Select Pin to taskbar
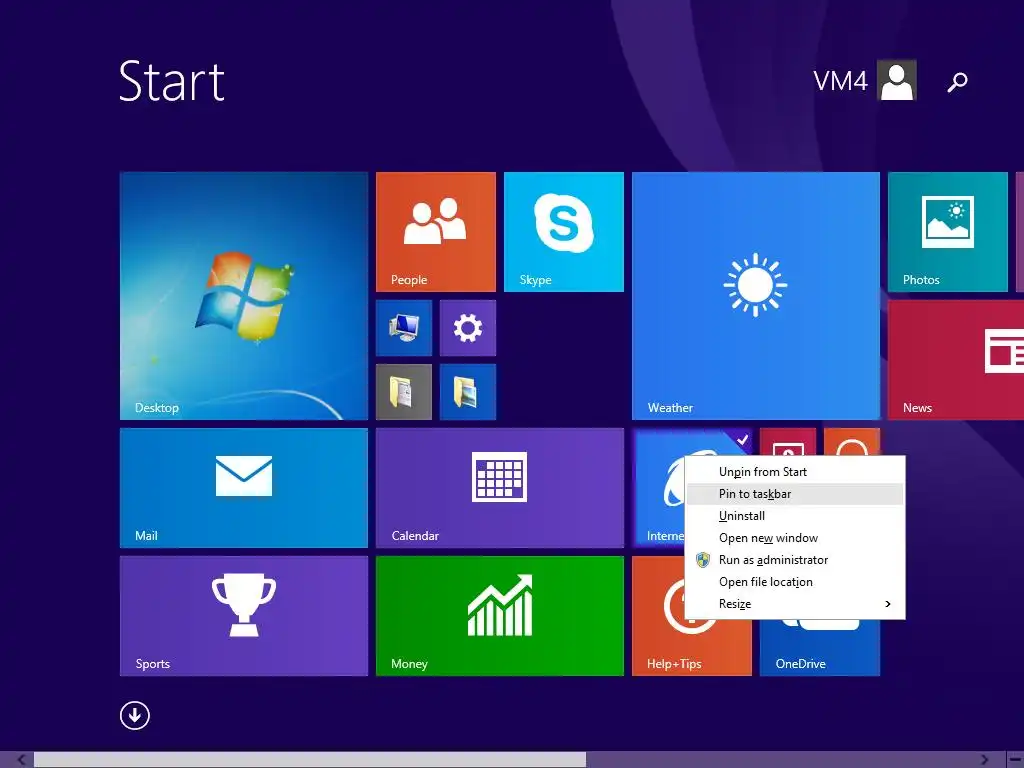The width and height of the screenshot is (1024, 768). (795, 494)
